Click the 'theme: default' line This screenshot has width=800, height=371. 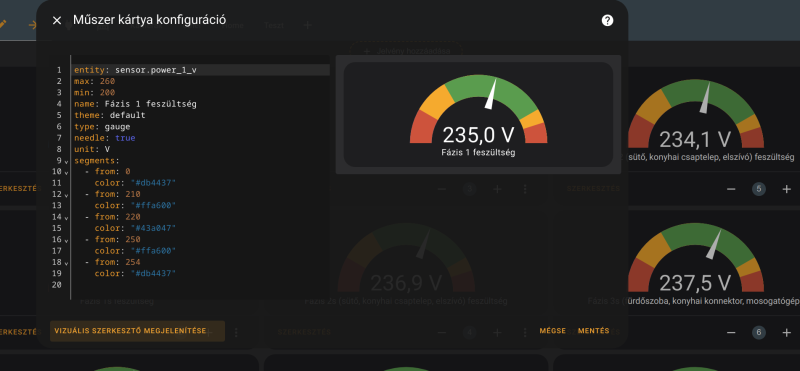[110, 115]
